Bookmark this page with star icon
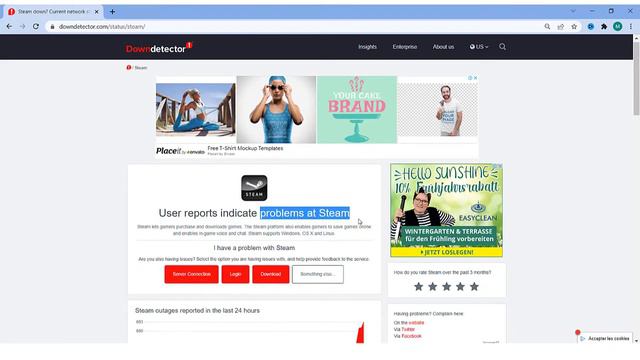 tap(574, 27)
